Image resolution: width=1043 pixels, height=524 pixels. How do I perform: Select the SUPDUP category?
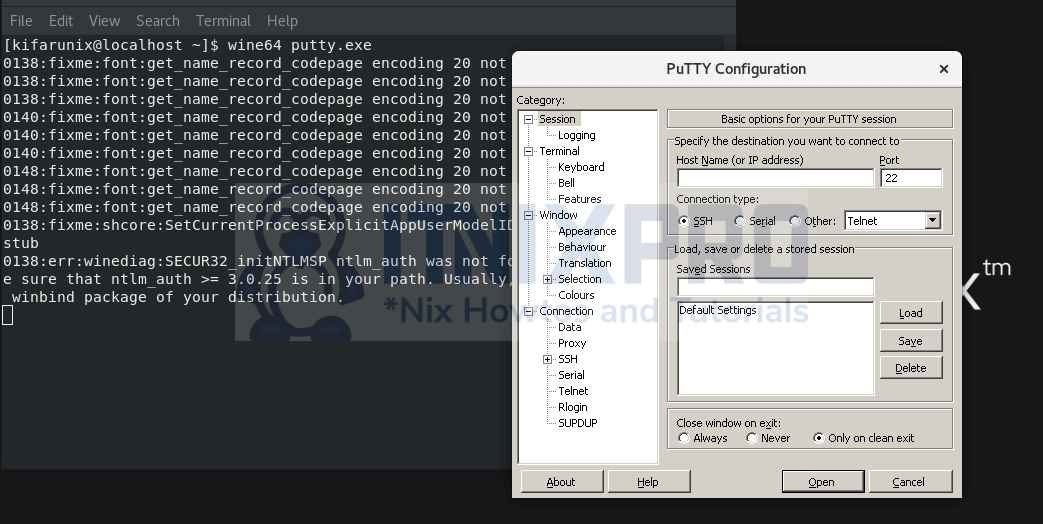[x=577, y=423]
